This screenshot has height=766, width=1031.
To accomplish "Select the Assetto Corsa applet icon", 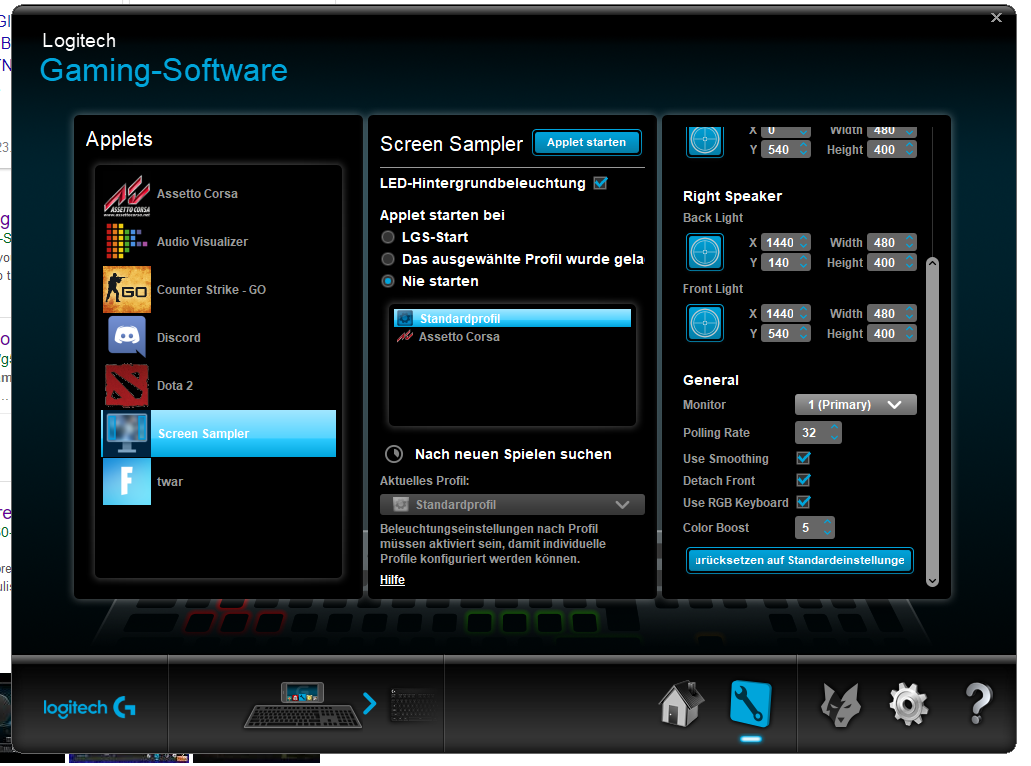I will point(127,194).
